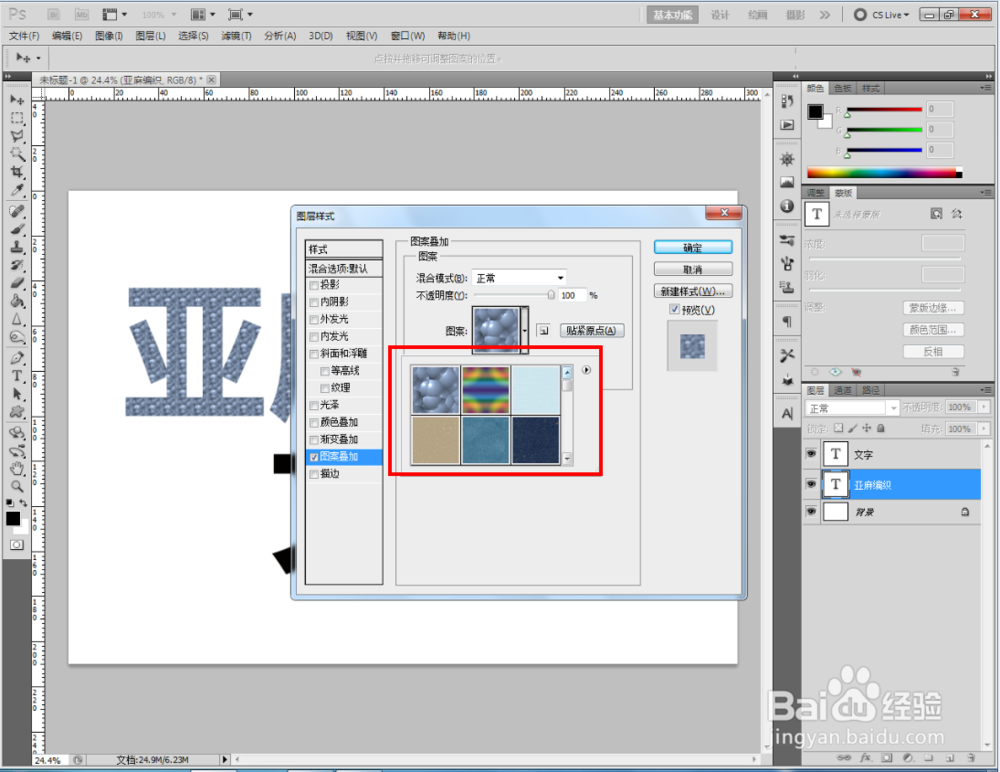Open pattern picker flyout menu arrow
The image size is (1000, 772).
coord(586,370)
